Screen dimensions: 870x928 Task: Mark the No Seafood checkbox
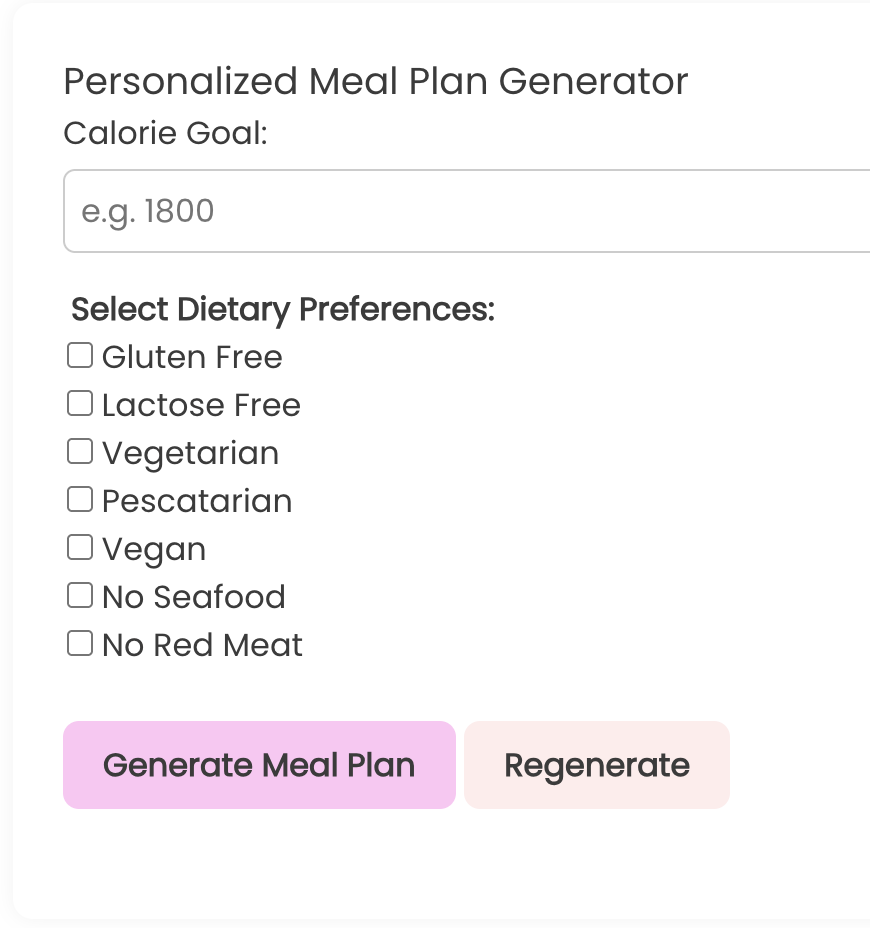pyautogui.click(x=80, y=595)
